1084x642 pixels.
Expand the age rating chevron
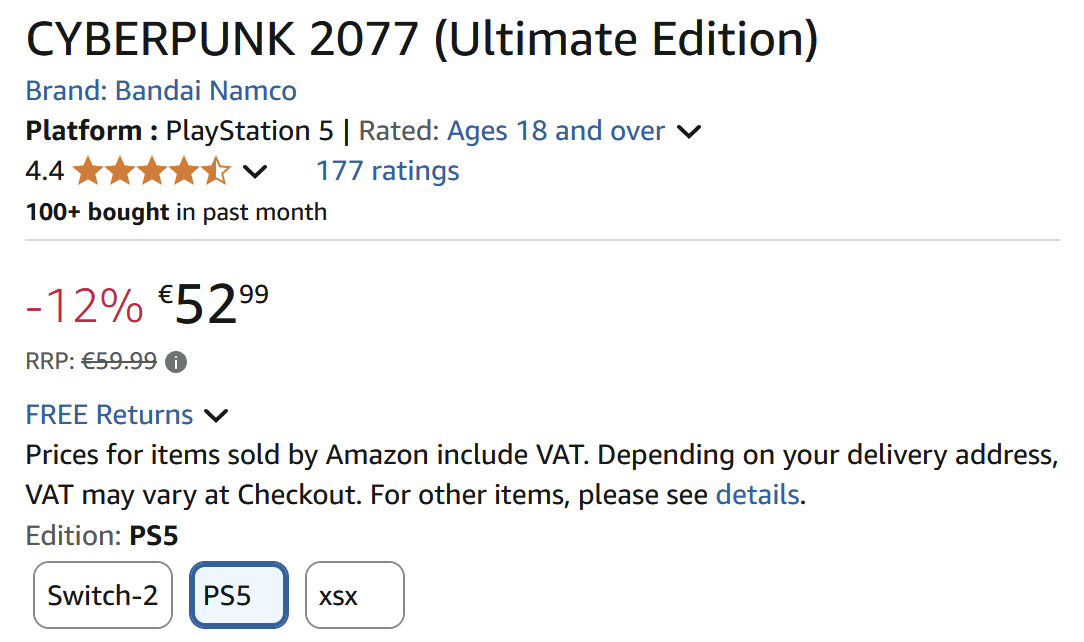coord(689,131)
